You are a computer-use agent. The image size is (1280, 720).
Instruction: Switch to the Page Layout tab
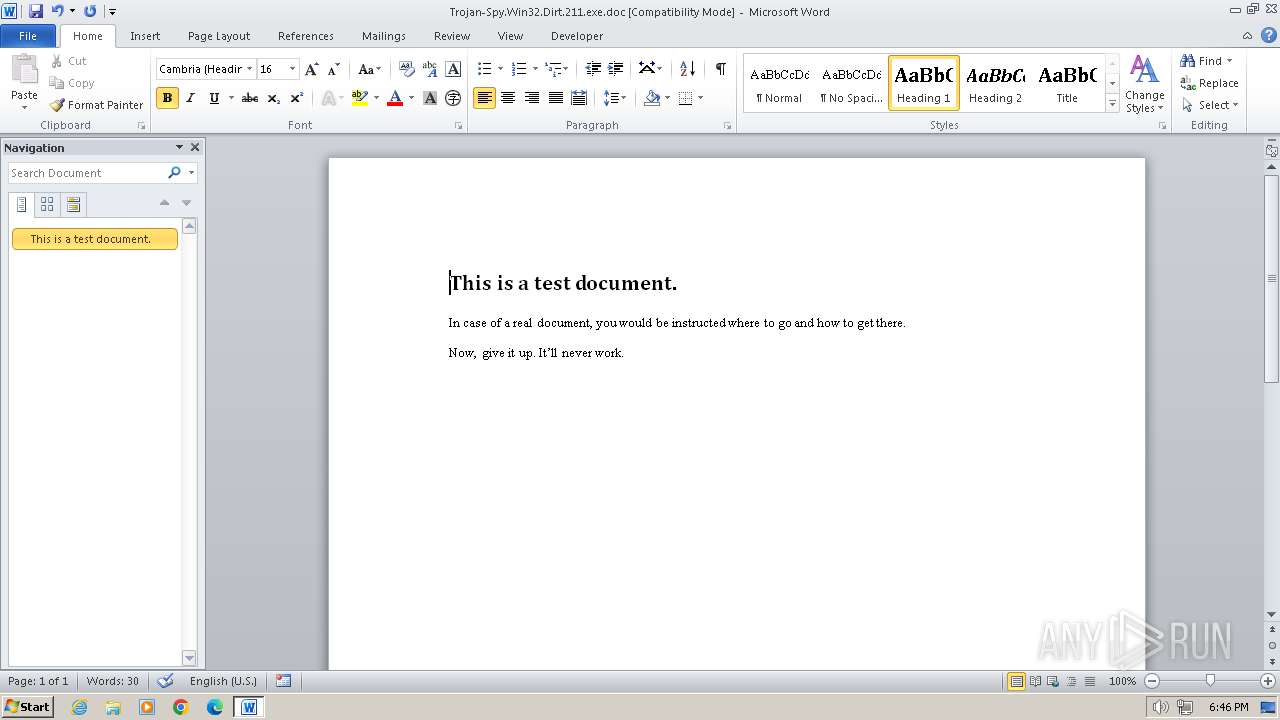click(219, 36)
